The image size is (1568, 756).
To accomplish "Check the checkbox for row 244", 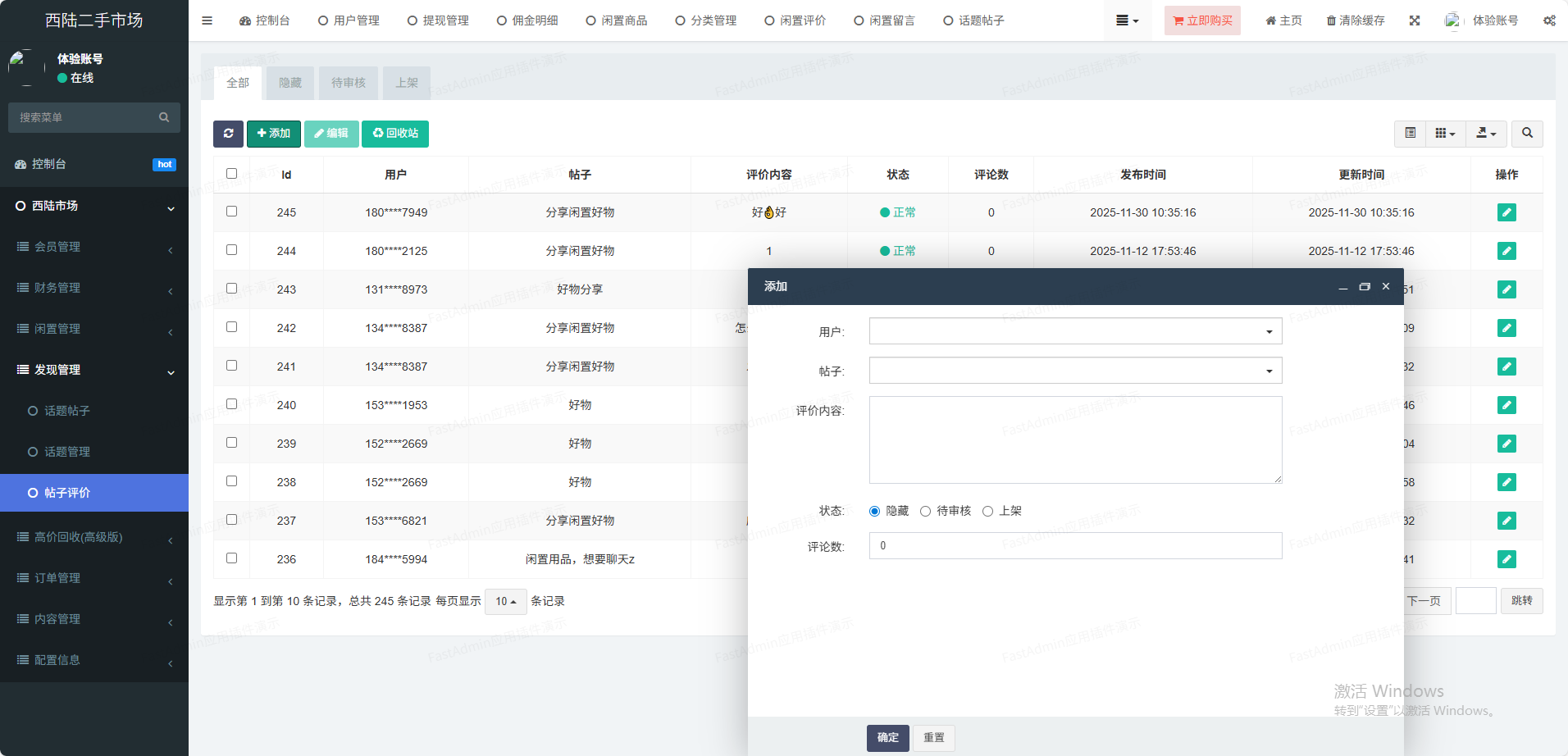I will tap(231, 250).
